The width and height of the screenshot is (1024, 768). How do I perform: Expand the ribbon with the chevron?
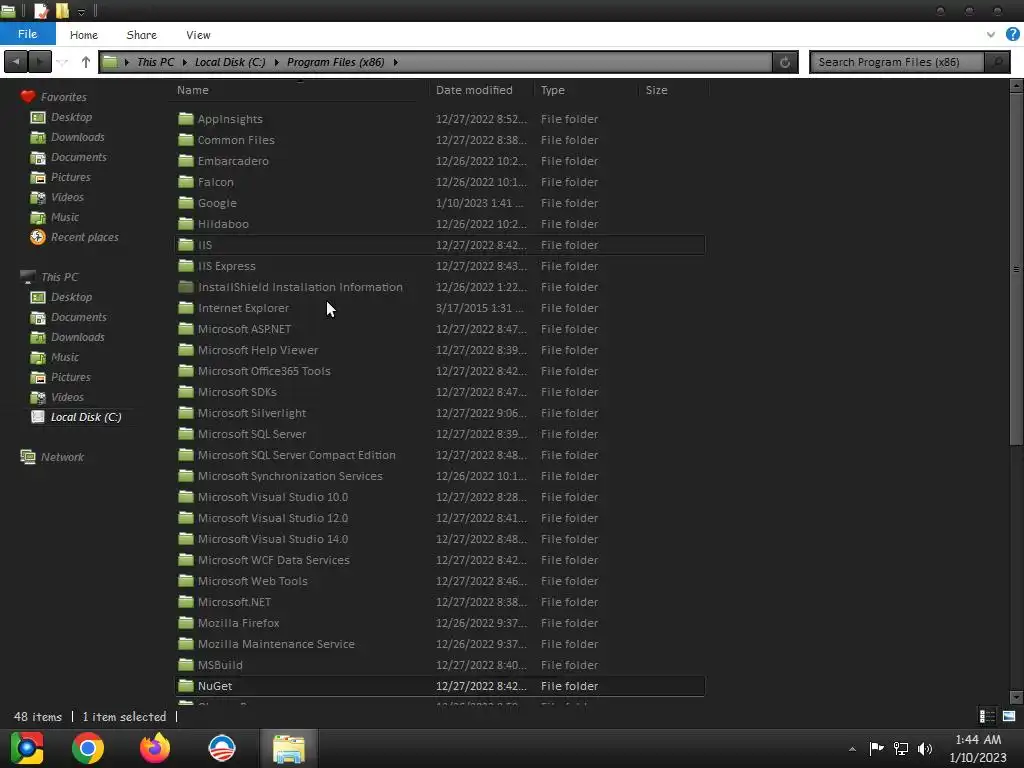tap(991, 35)
